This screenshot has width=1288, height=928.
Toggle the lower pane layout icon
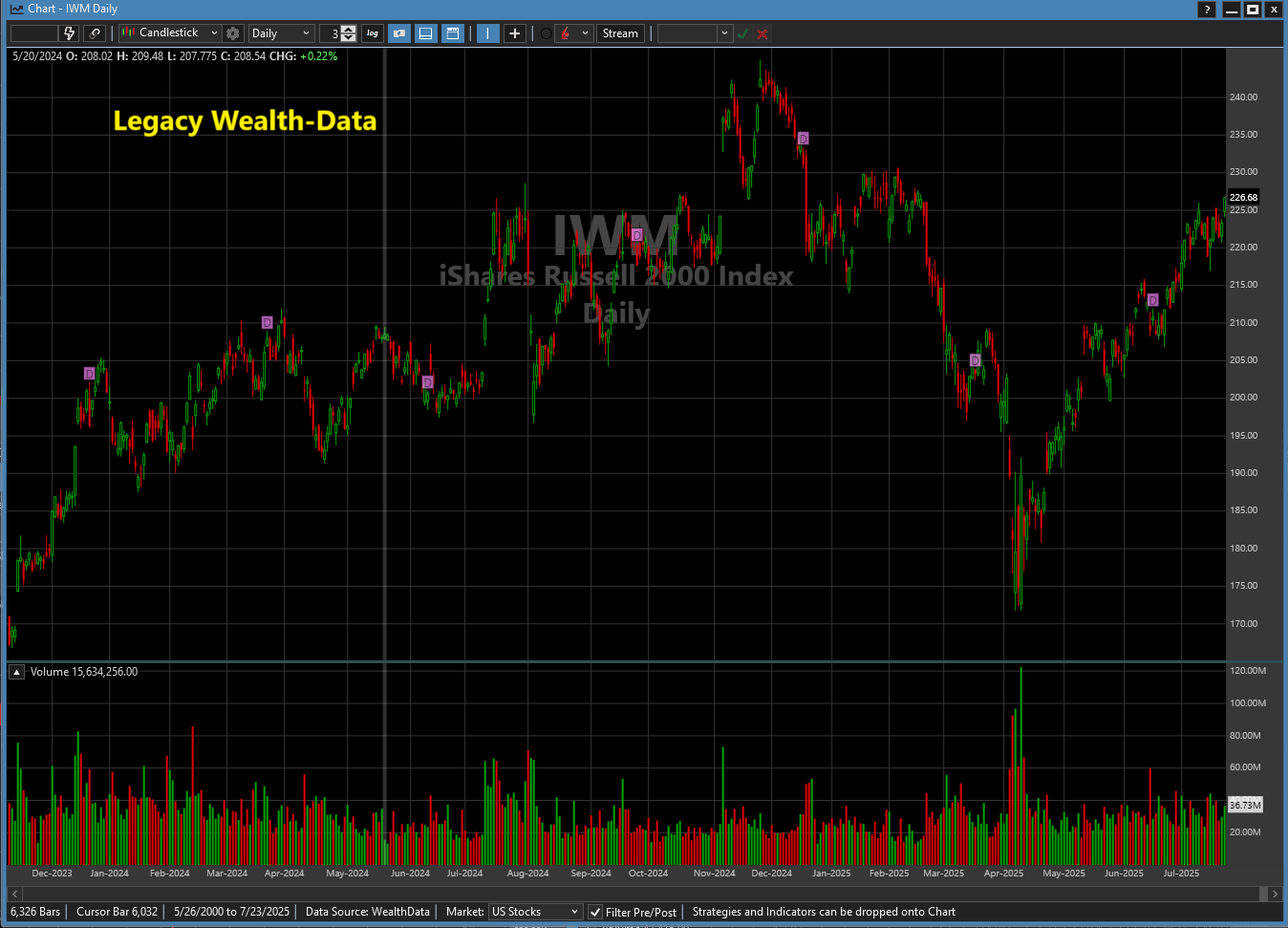pos(426,33)
